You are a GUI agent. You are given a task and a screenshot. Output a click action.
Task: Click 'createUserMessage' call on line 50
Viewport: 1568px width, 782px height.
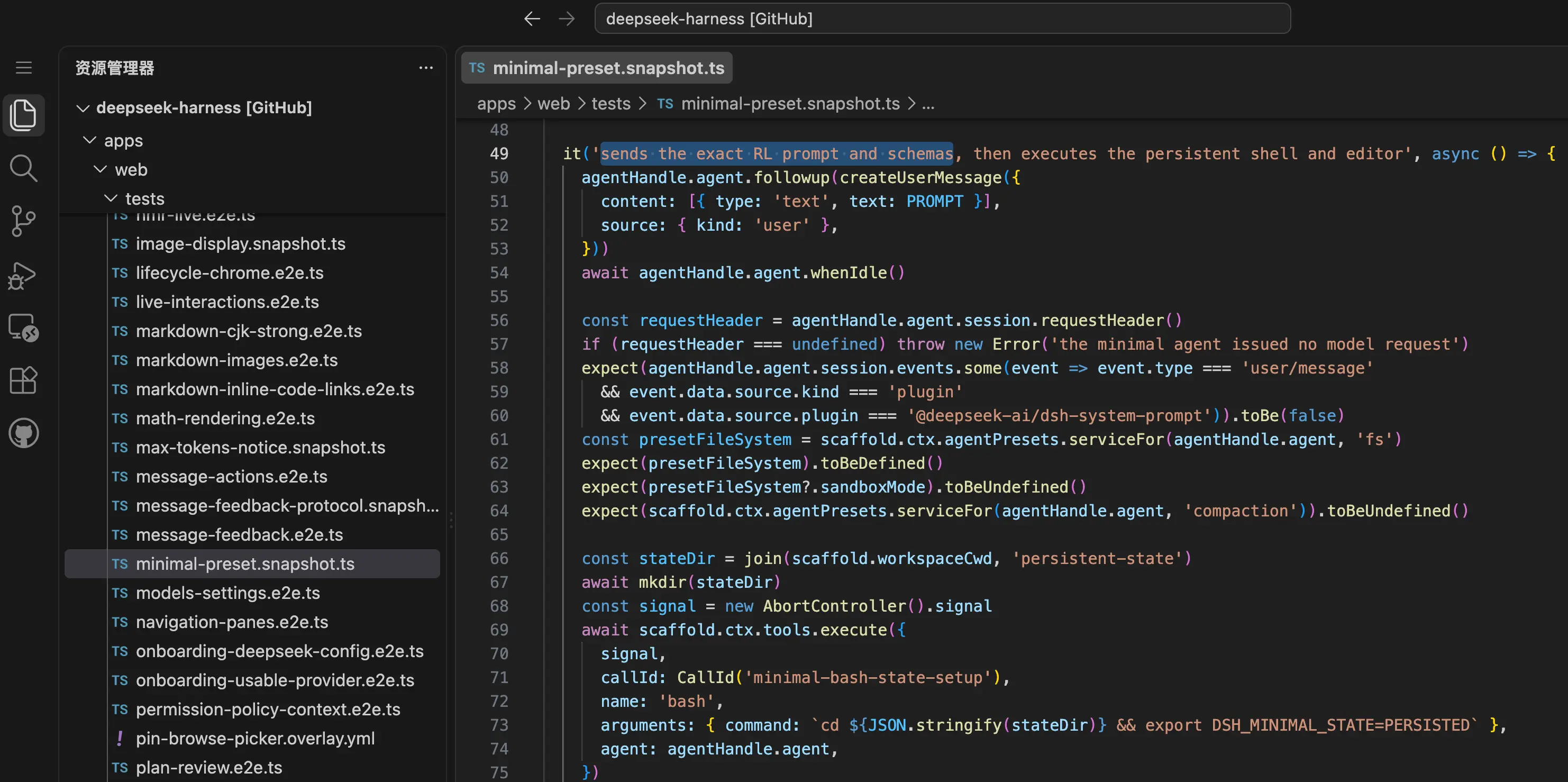[x=921, y=178]
